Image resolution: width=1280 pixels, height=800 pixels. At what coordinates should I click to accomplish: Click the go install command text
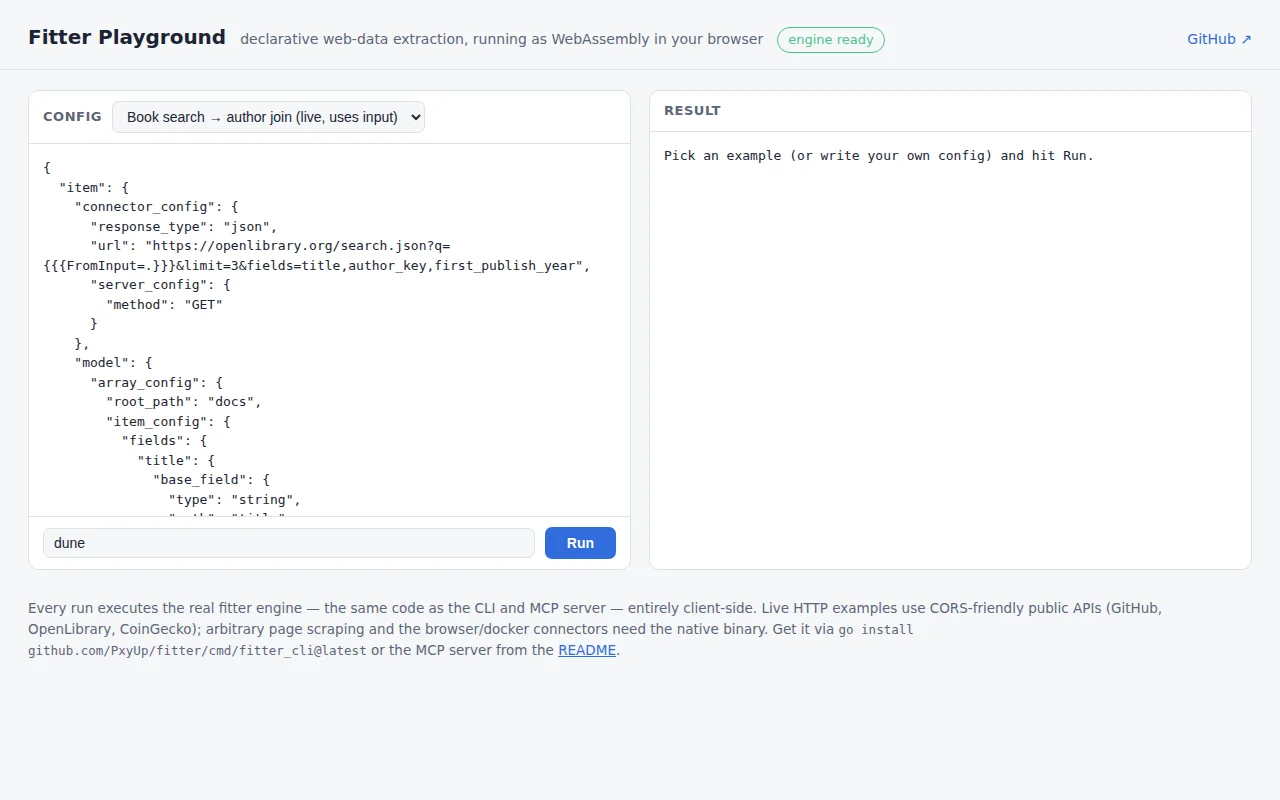tap(876, 630)
